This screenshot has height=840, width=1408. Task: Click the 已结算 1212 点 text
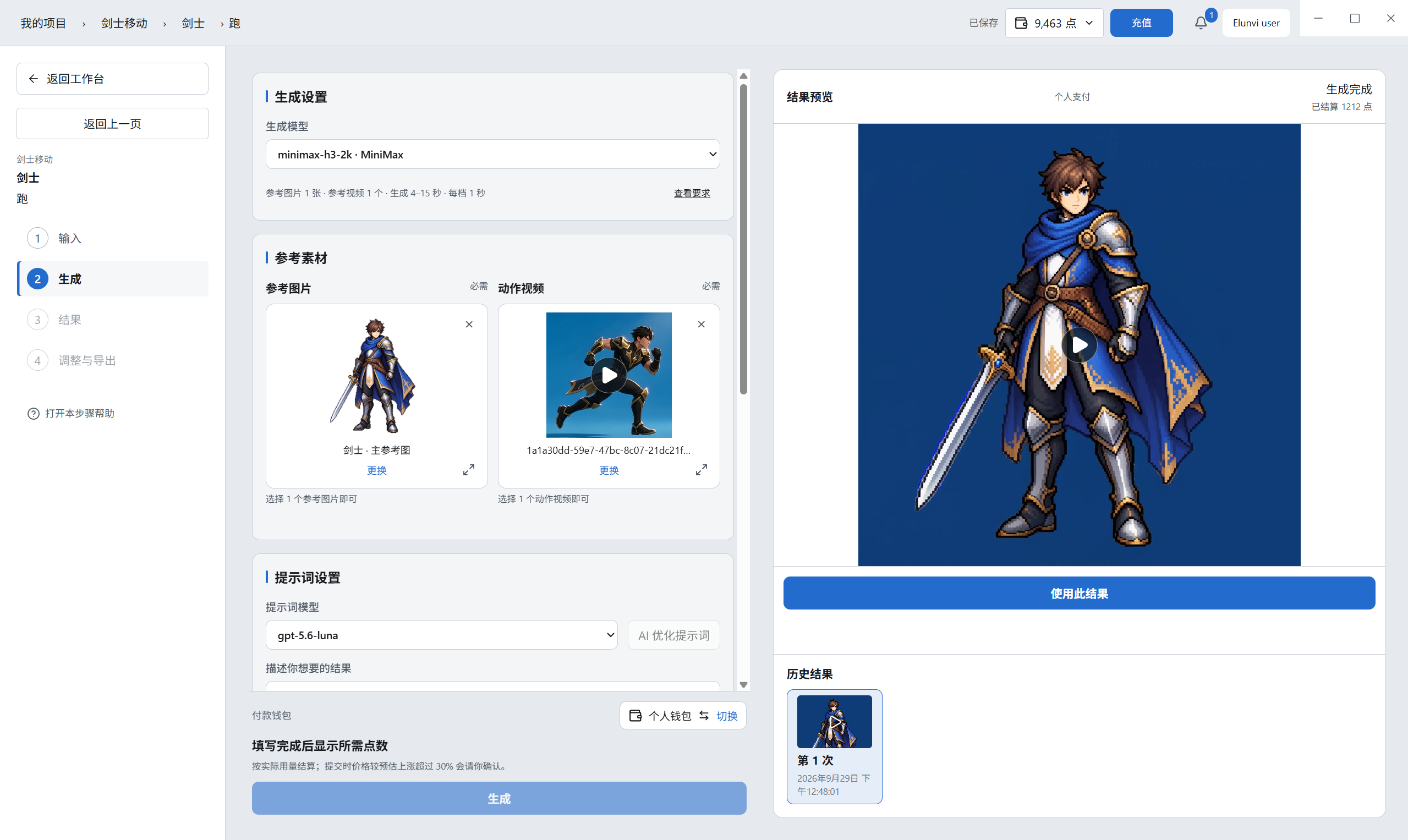(x=1341, y=106)
